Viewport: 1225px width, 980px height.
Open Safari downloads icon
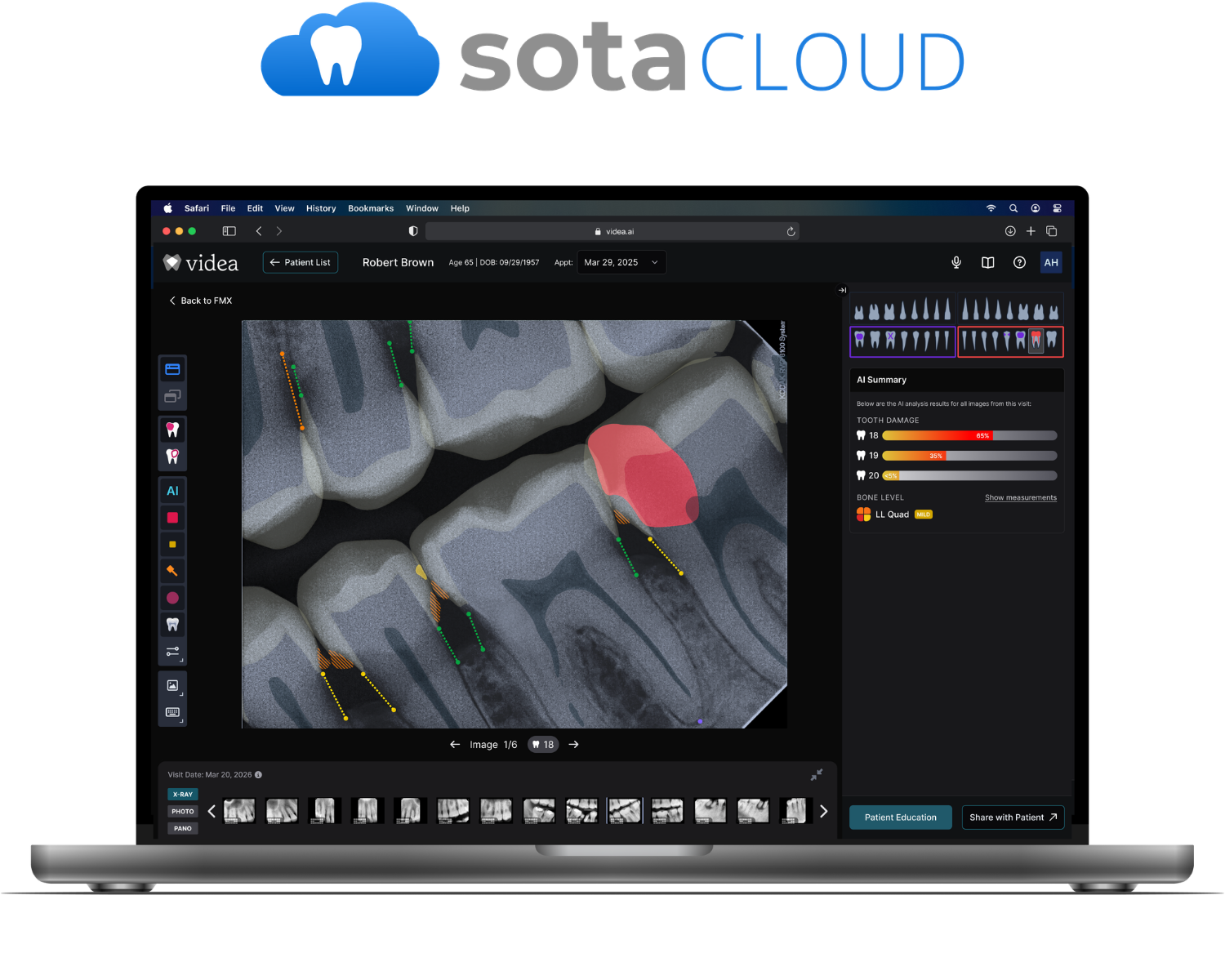(1010, 231)
